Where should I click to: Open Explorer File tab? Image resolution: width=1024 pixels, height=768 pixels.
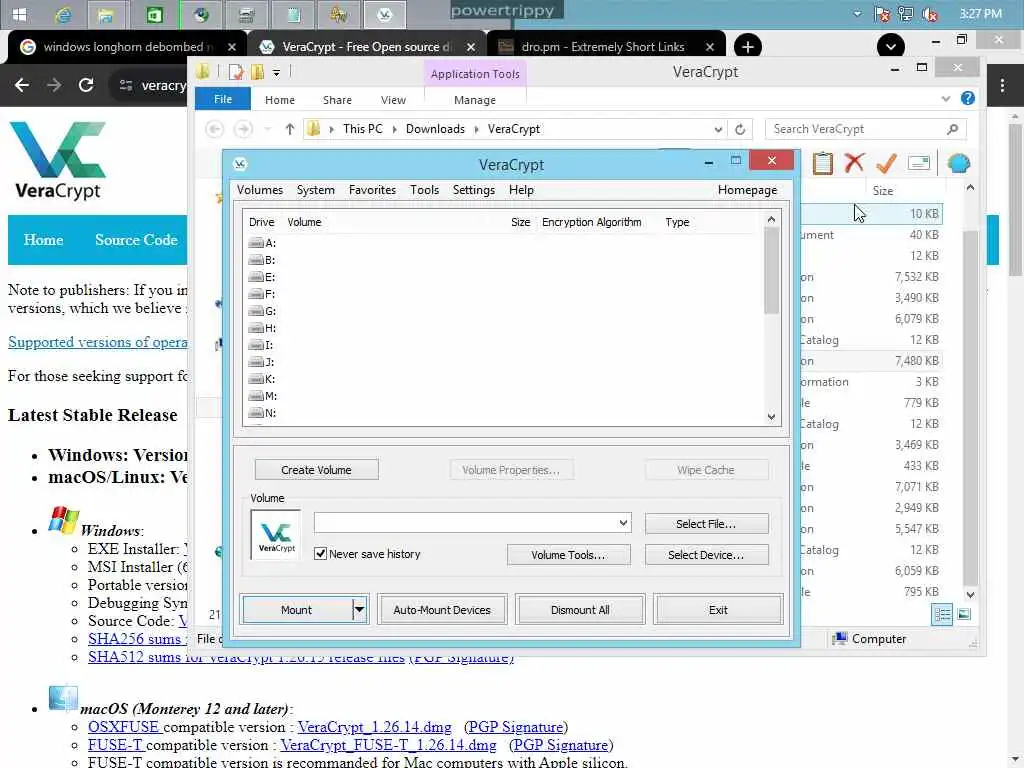[x=223, y=99]
